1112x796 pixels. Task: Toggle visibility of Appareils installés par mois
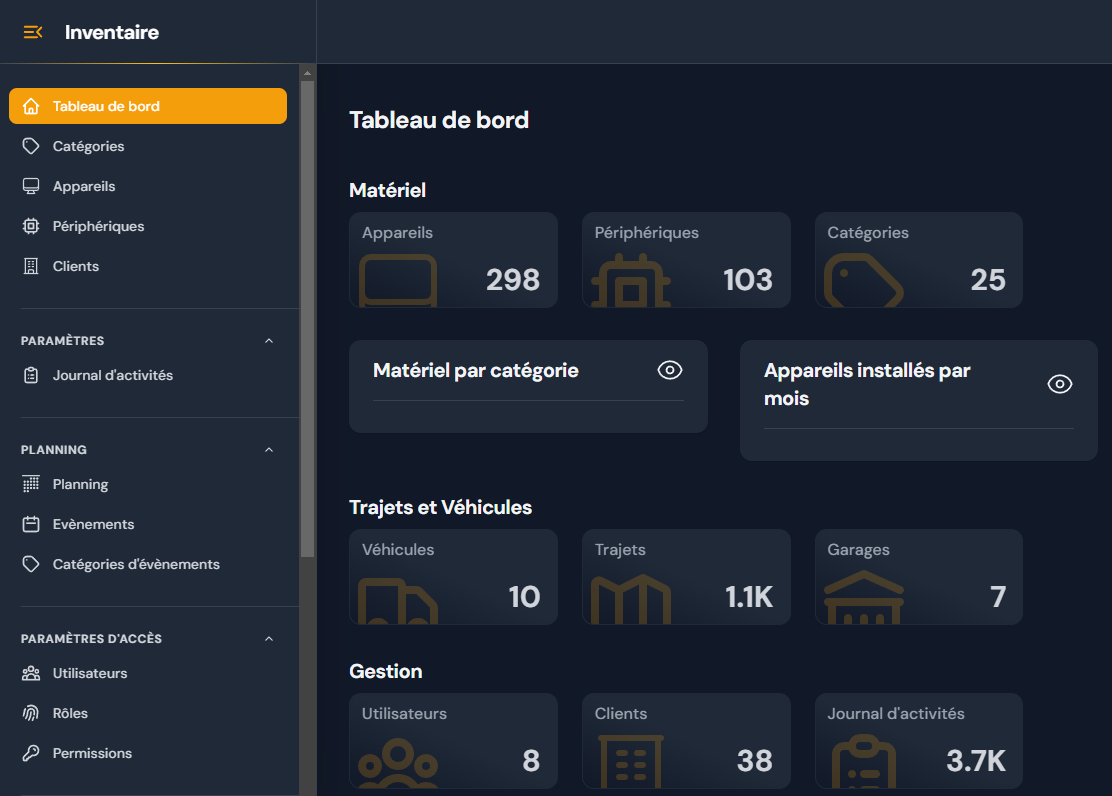point(1059,384)
